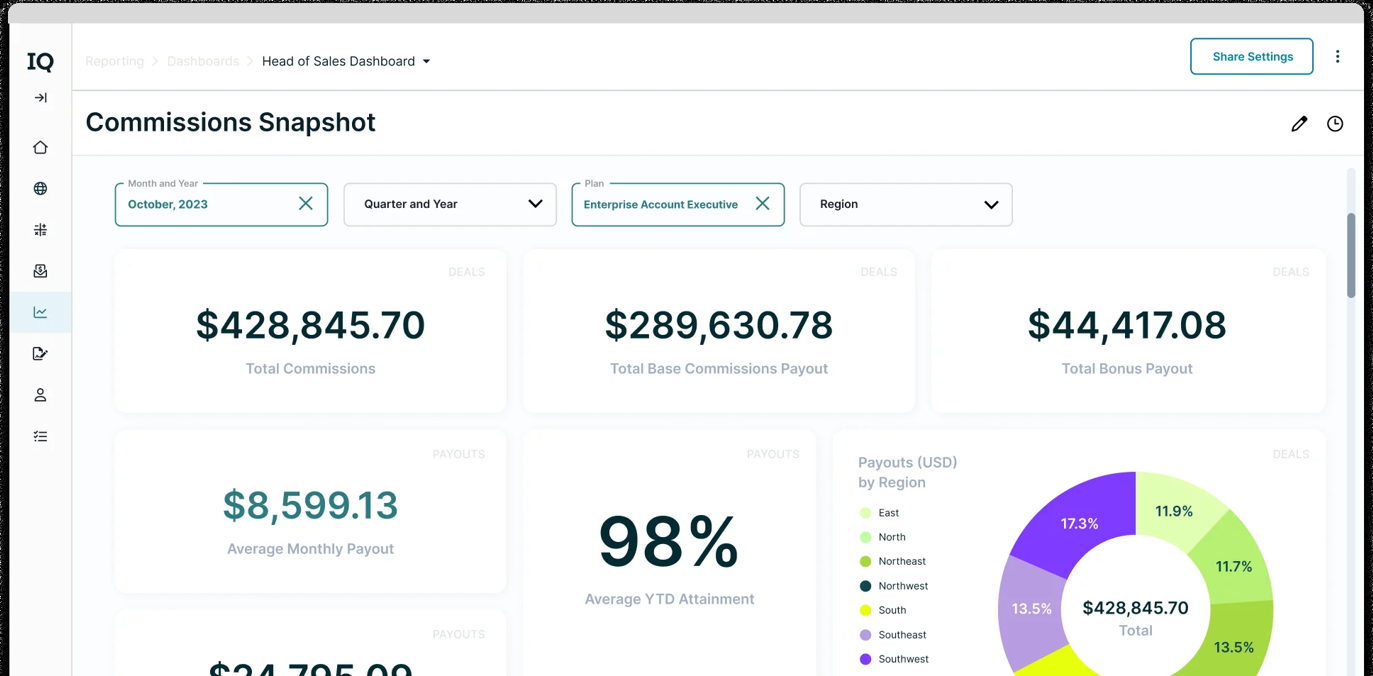Click the 11.7% donut segment

click(x=1233, y=566)
